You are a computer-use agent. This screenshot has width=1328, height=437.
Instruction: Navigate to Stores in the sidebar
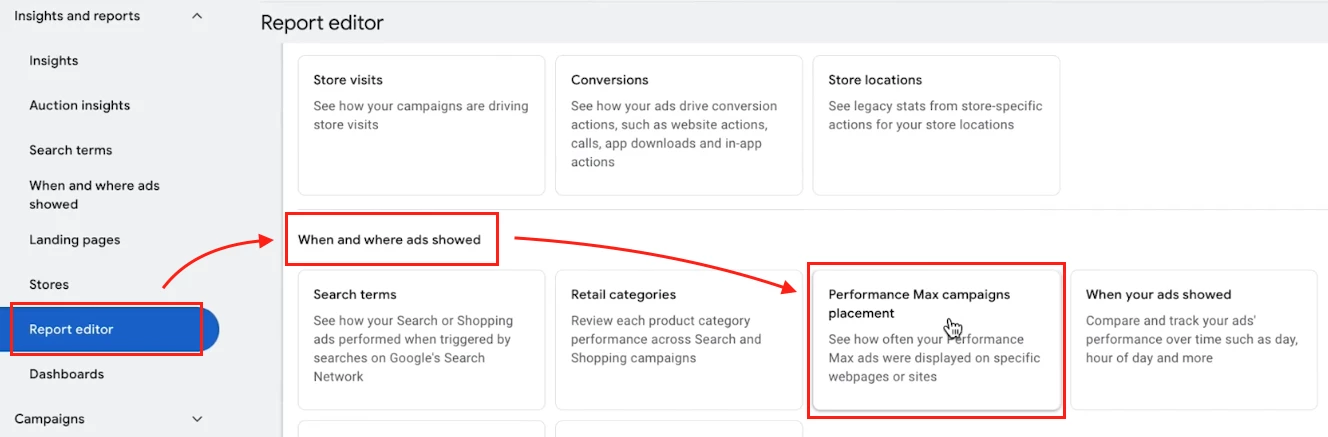[x=49, y=285]
